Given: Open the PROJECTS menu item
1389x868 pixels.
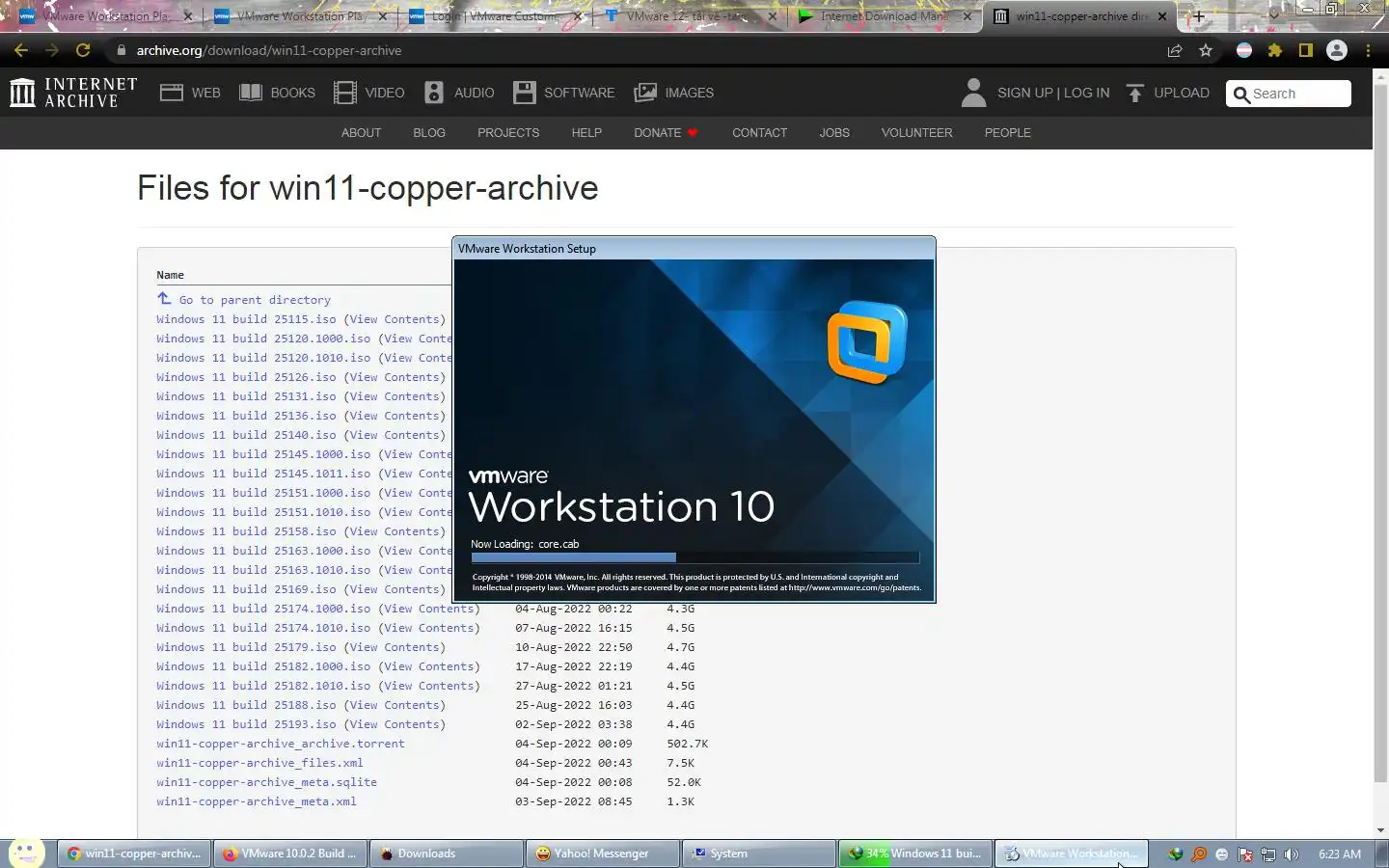Looking at the screenshot, I should click(508, 133).
